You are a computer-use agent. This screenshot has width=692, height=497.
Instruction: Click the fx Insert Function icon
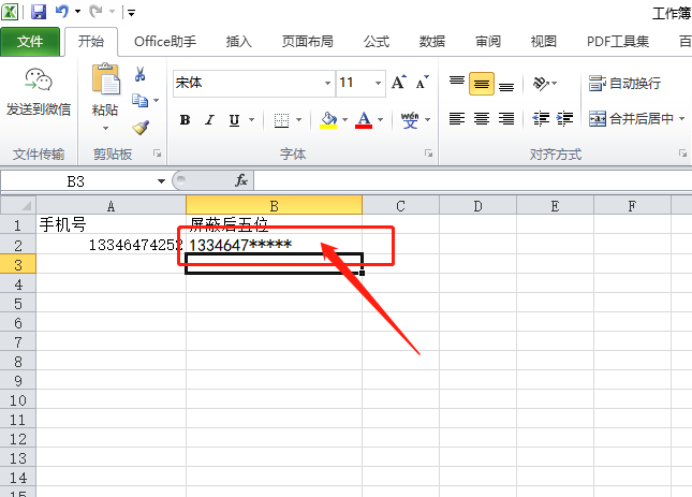coord(241,181)
